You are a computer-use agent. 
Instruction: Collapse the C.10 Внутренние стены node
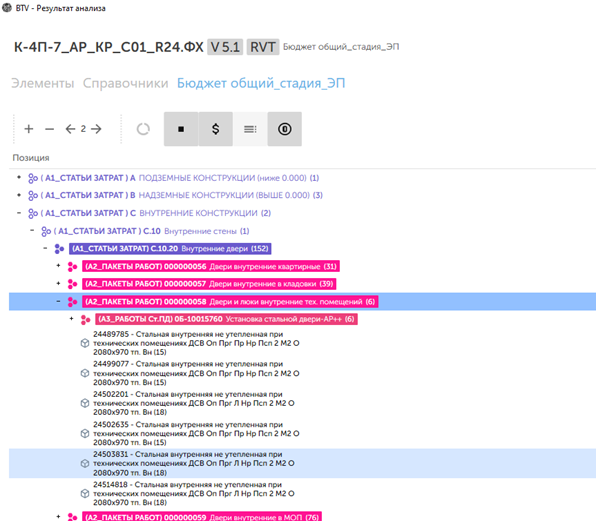tap(32, 230)
